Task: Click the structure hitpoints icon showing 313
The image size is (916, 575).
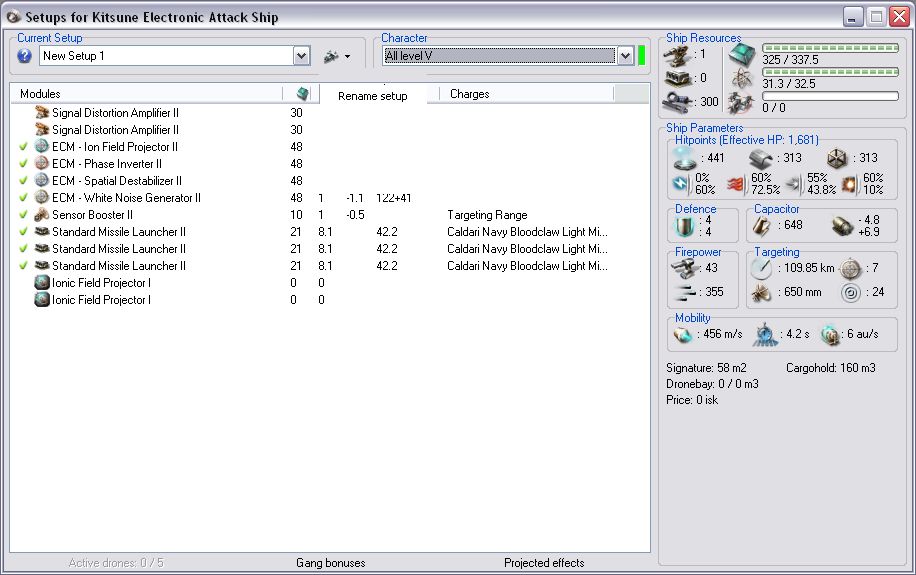Action: 837,158
